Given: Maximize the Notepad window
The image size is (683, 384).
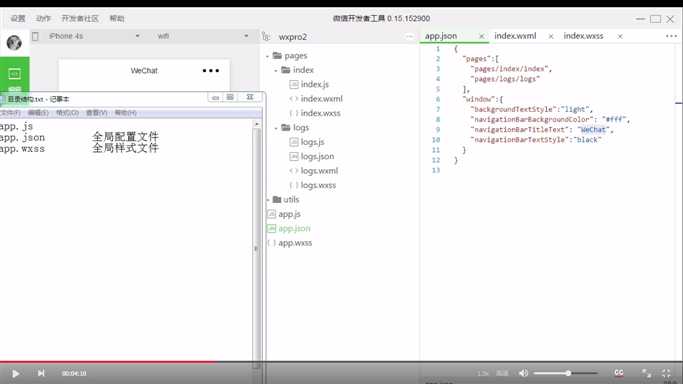Looking at the screenshot, I should point(230,97).
